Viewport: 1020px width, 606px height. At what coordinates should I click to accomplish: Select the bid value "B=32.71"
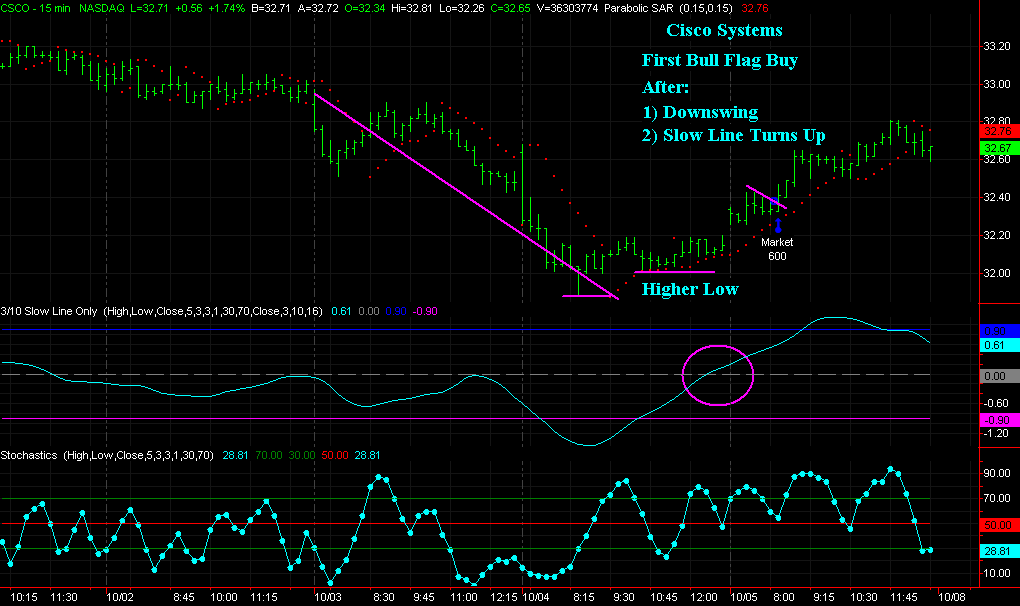coord(270,8)
